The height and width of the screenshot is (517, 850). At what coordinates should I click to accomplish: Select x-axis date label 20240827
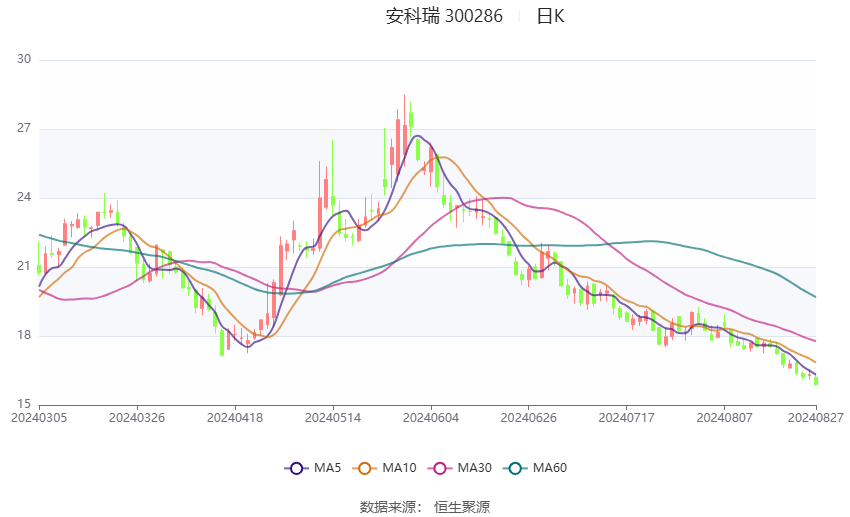coord(816,418)
